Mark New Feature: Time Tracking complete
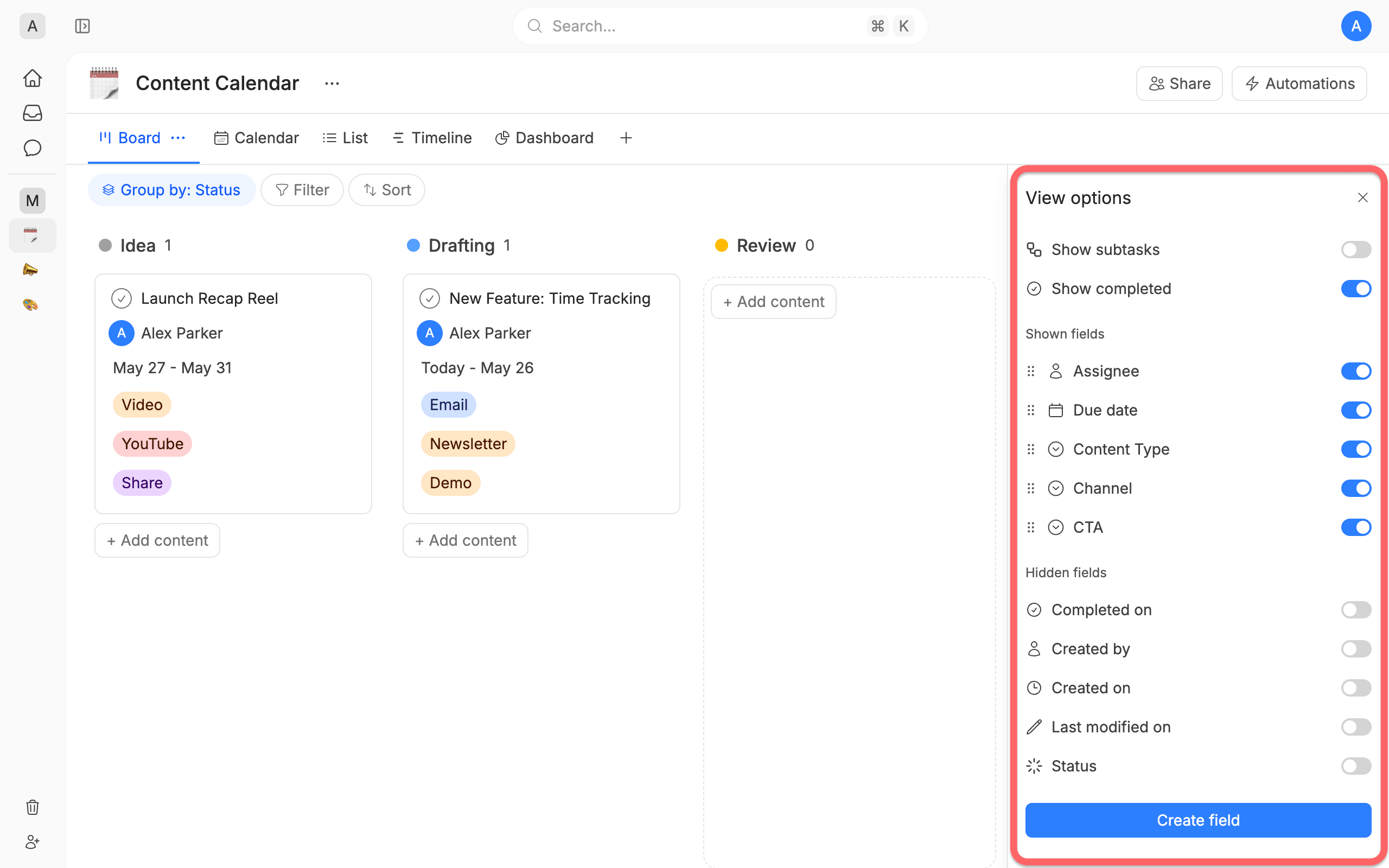Screen dimensions: 1389x868 coord(429,298)
